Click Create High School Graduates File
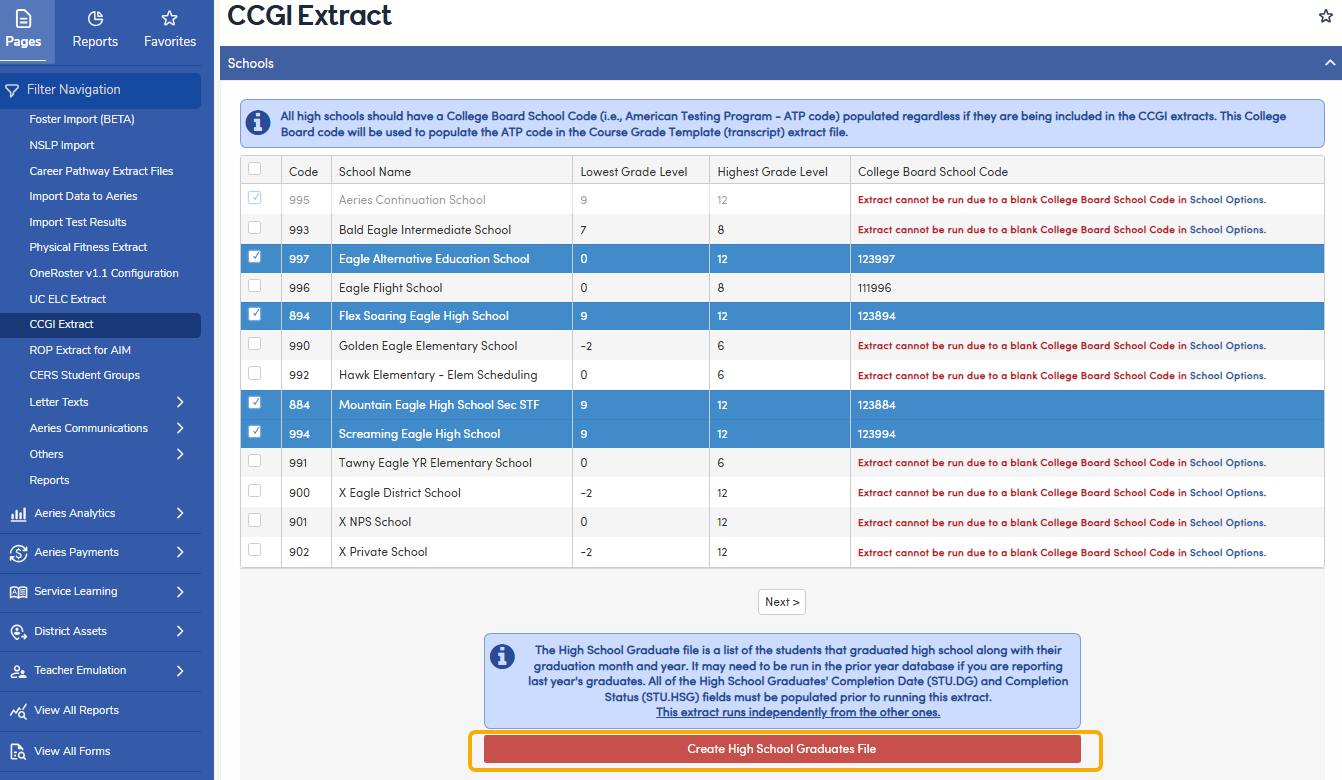 [782, 749]
